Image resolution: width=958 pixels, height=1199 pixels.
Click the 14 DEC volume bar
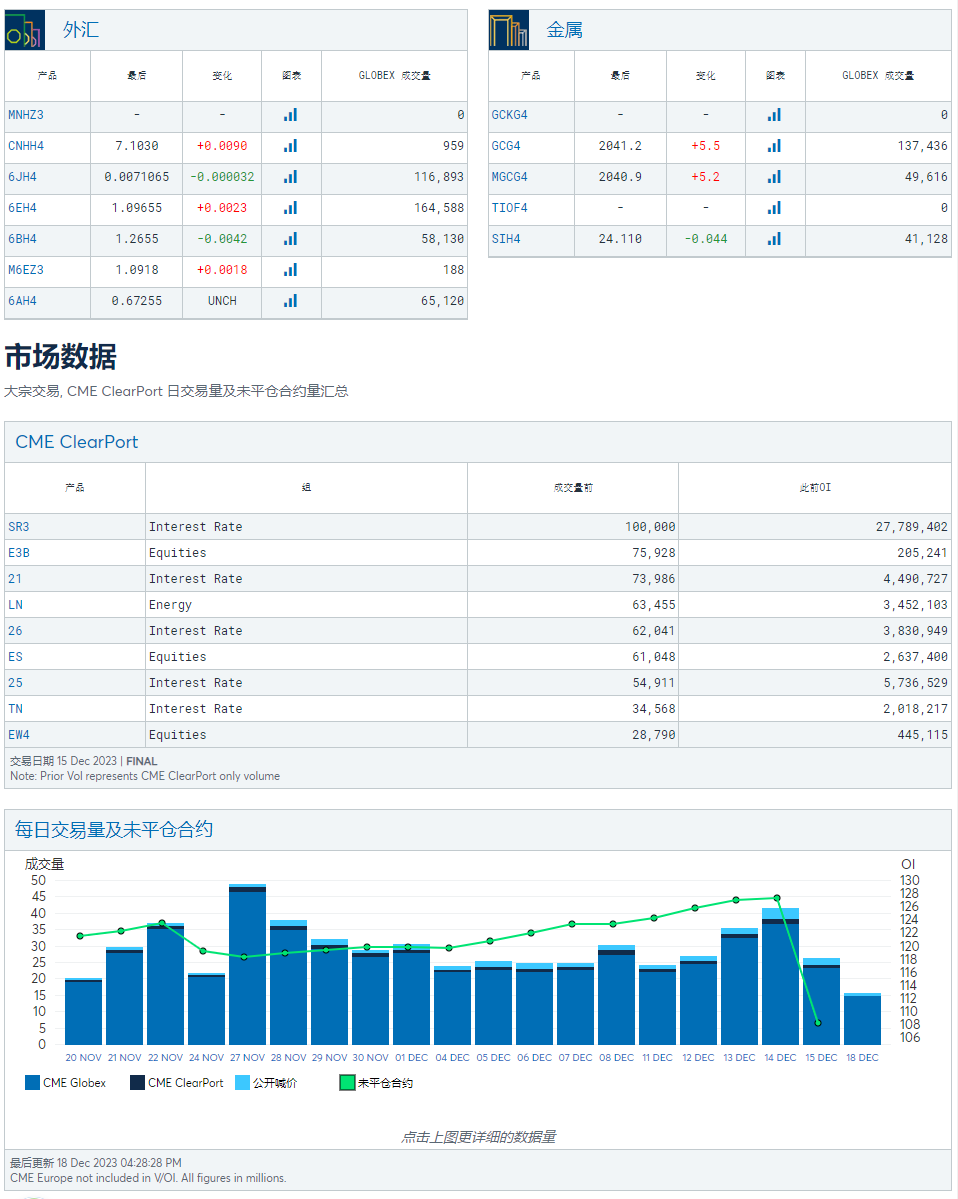coord(780,976)
